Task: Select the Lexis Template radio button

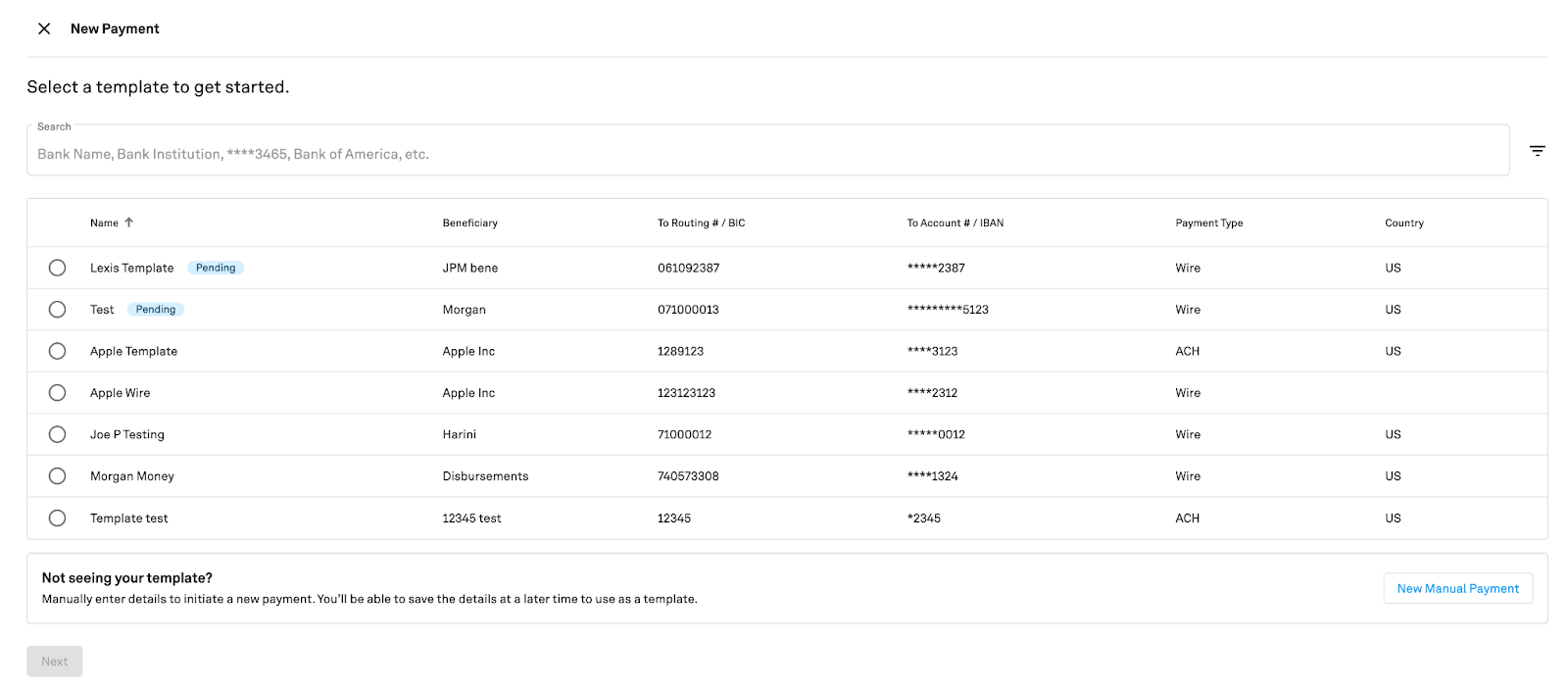Action: coord(58,268)
